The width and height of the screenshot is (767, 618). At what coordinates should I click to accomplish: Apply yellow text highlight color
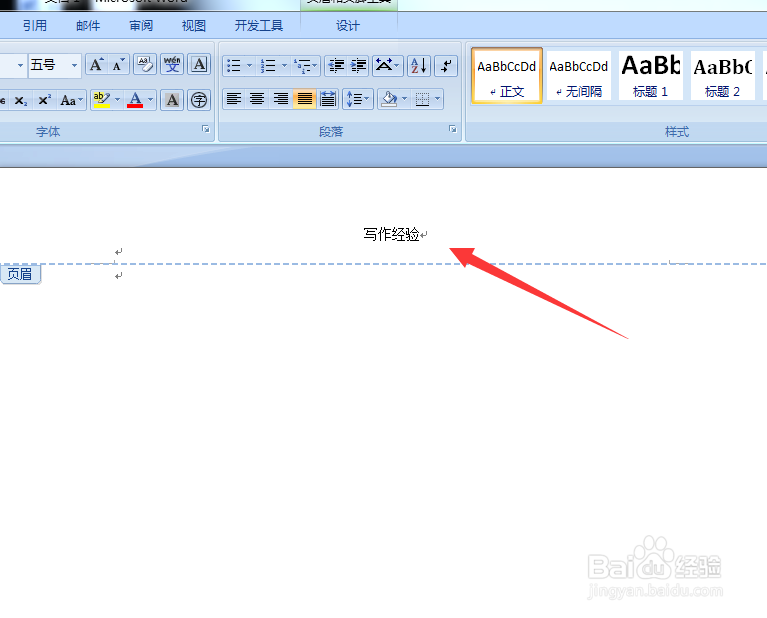pos(101,100)
